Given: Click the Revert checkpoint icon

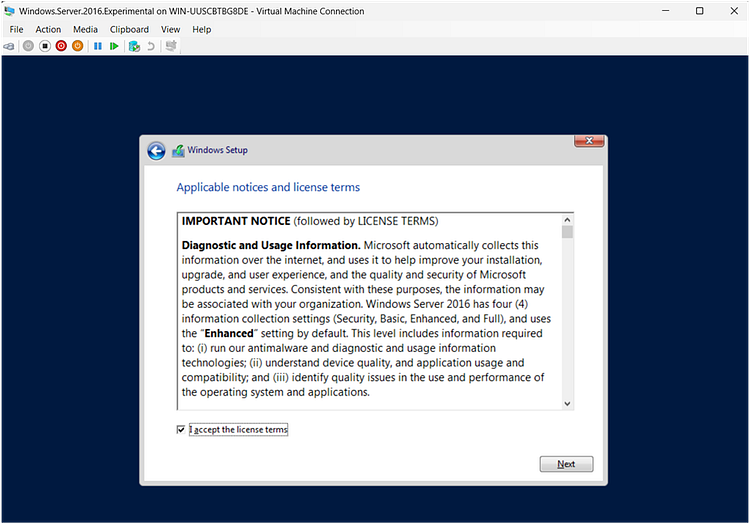Looking at the screenshot, I should tap(151, 46).
